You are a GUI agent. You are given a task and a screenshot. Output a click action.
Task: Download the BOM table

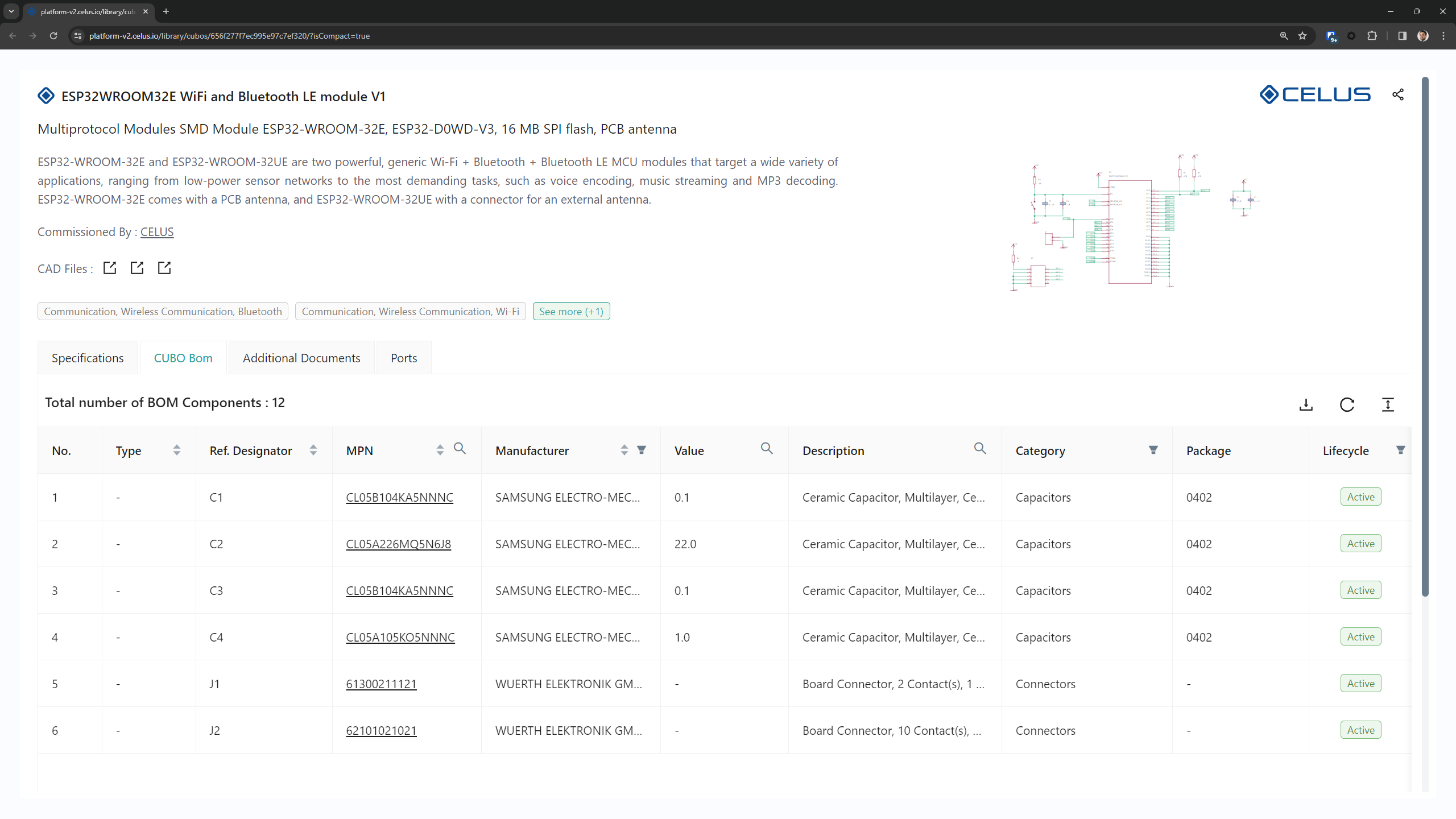pyautogui.click(x=1306, y=404)
